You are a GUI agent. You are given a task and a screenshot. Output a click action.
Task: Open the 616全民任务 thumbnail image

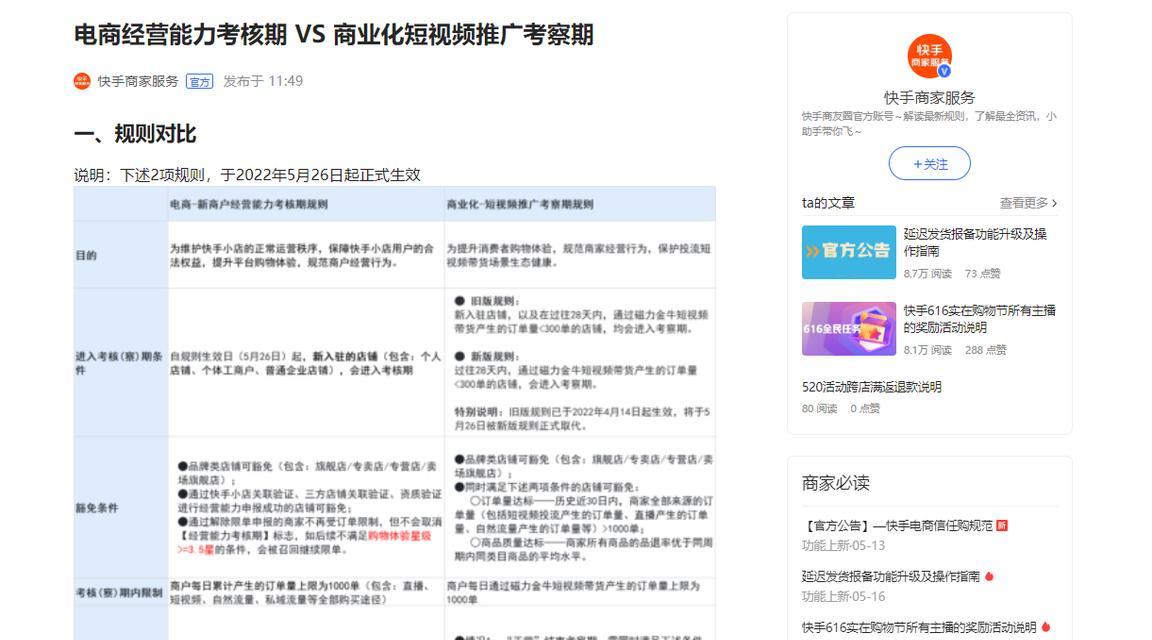point(849,328)
